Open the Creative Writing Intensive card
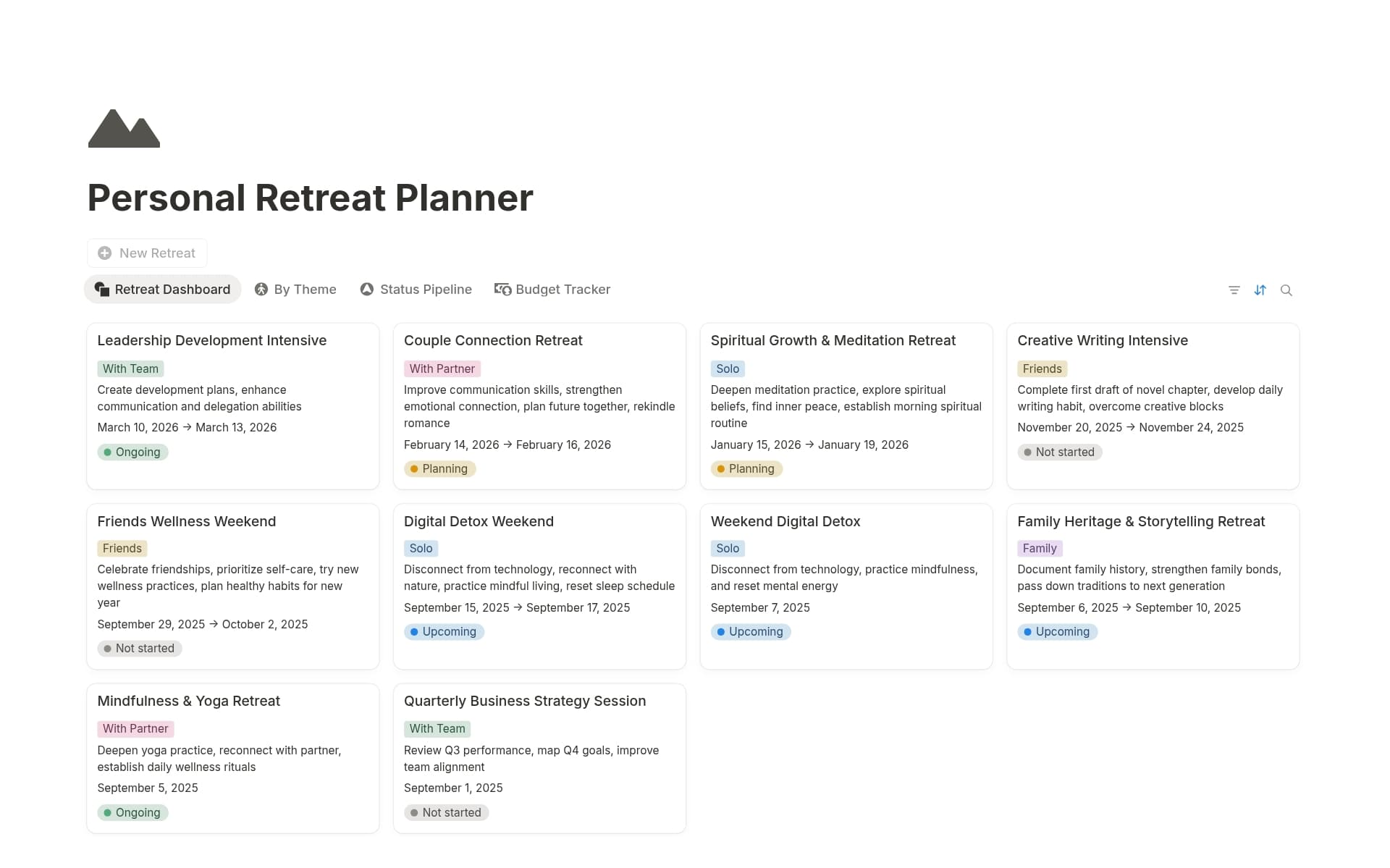Image resolution: width=1390 pixels, height=868 pixels. (x=1103, y=340)
